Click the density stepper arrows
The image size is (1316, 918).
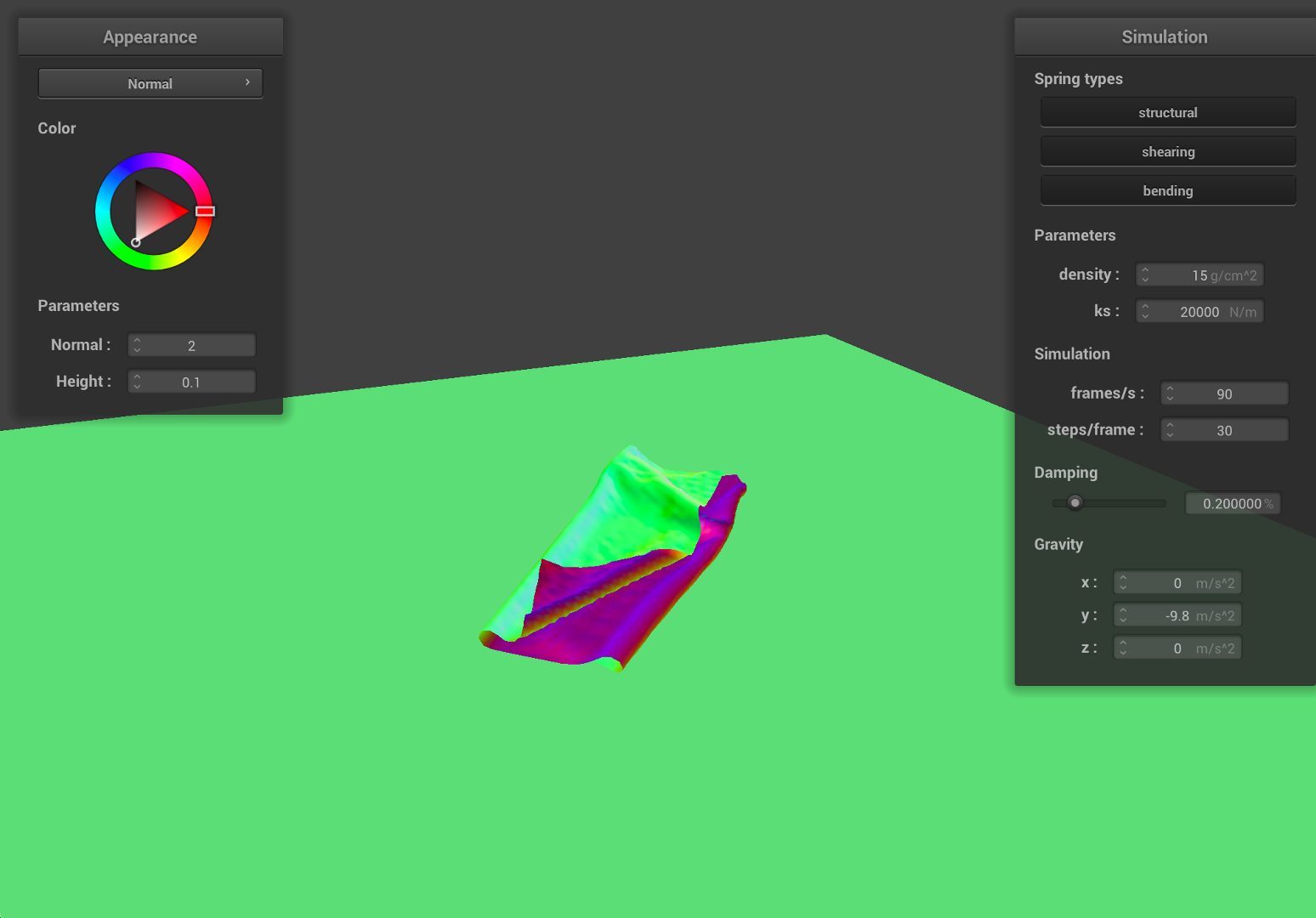pos(1145,275)
